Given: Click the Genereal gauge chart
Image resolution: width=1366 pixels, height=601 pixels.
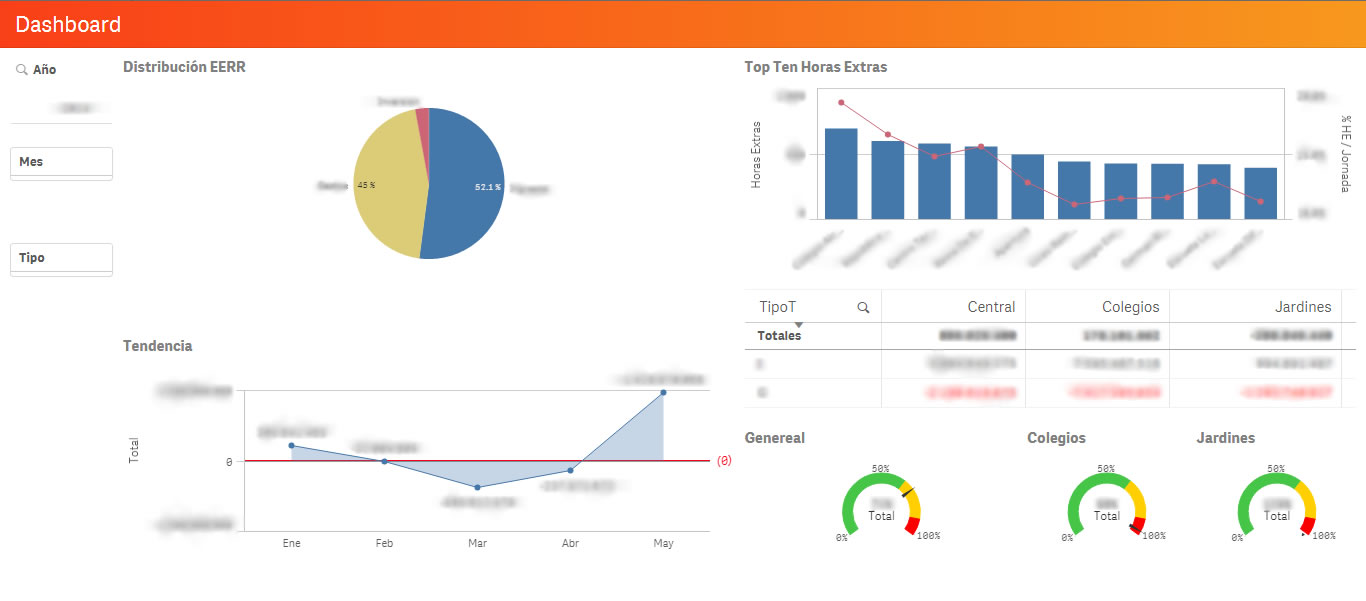Looking at the screenshot, I should 881,504.
